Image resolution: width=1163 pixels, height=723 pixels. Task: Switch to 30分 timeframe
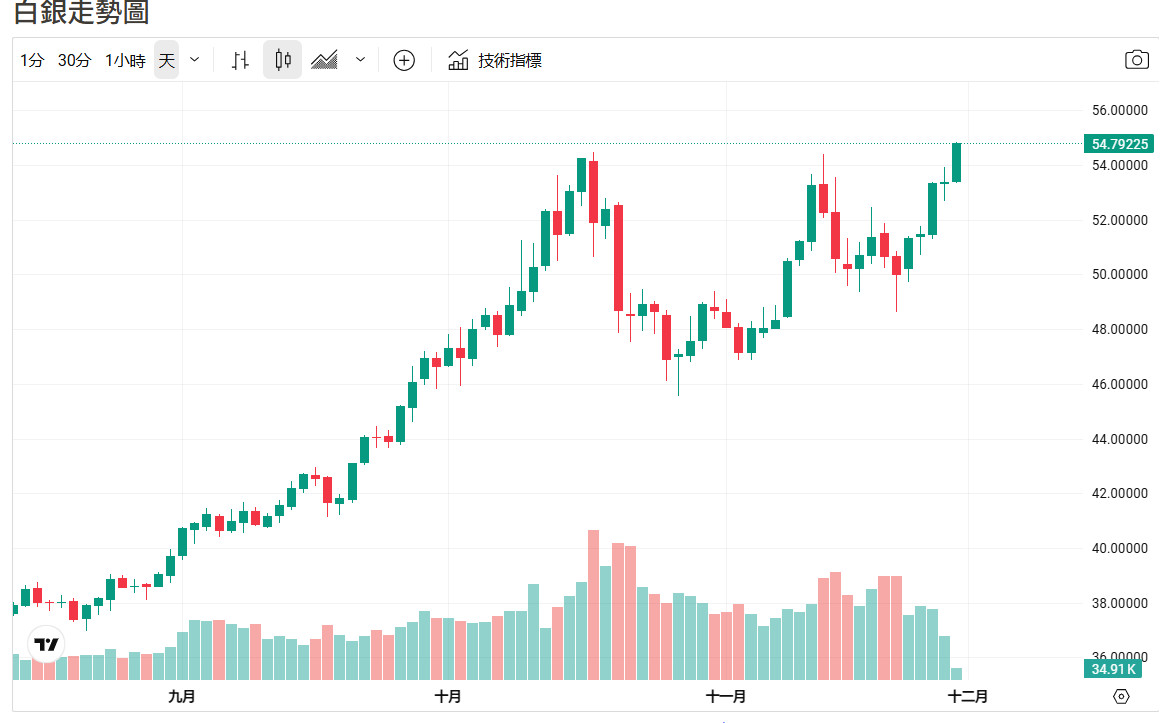[x=74, y=60]
